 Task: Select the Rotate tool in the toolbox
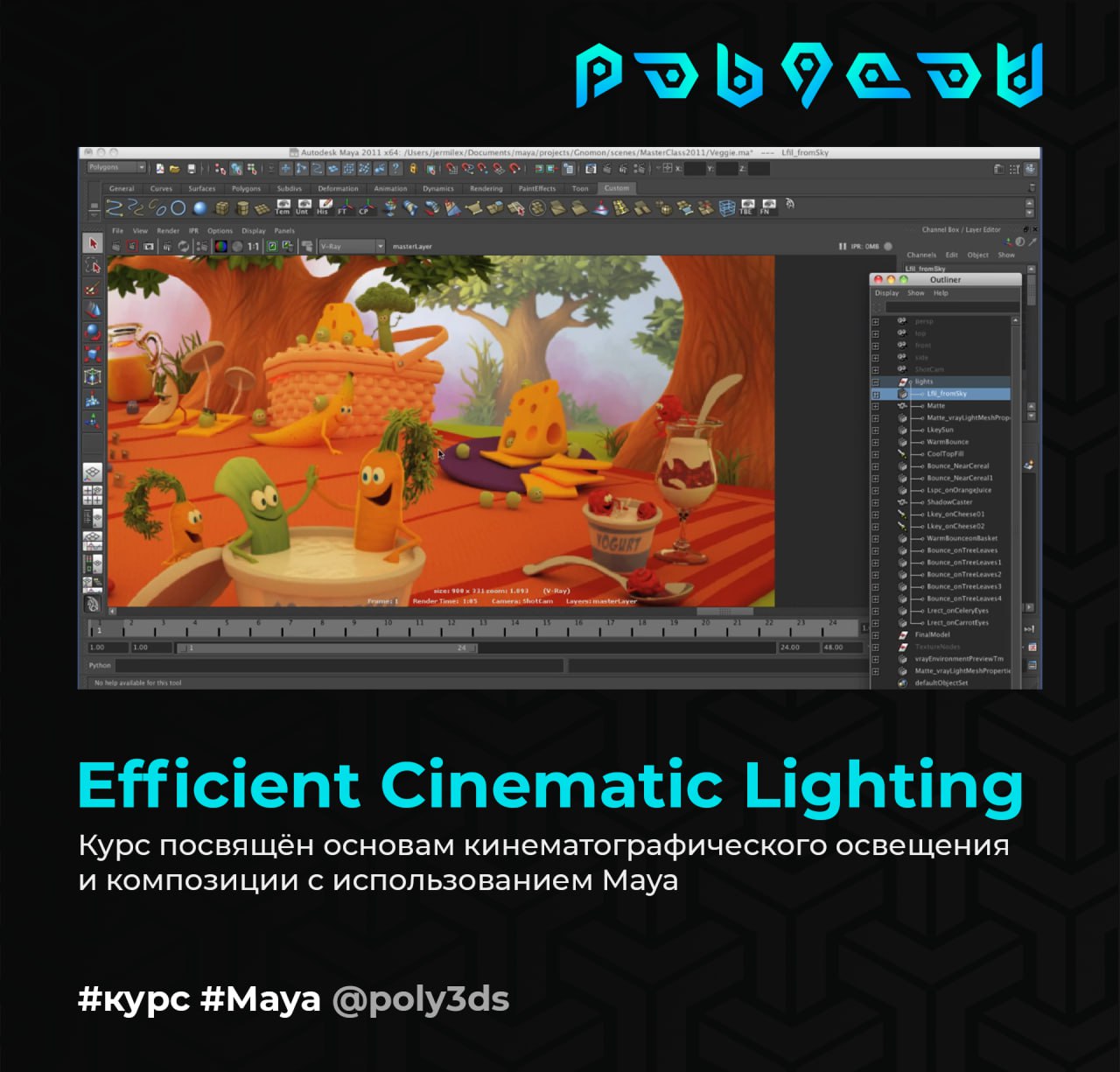coord(93,333)
